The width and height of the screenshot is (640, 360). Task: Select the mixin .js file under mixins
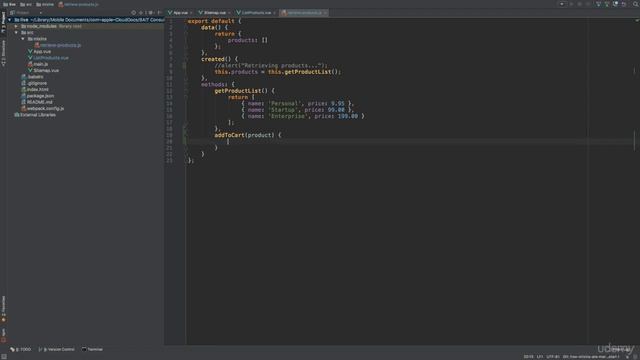tap(60, 45)
